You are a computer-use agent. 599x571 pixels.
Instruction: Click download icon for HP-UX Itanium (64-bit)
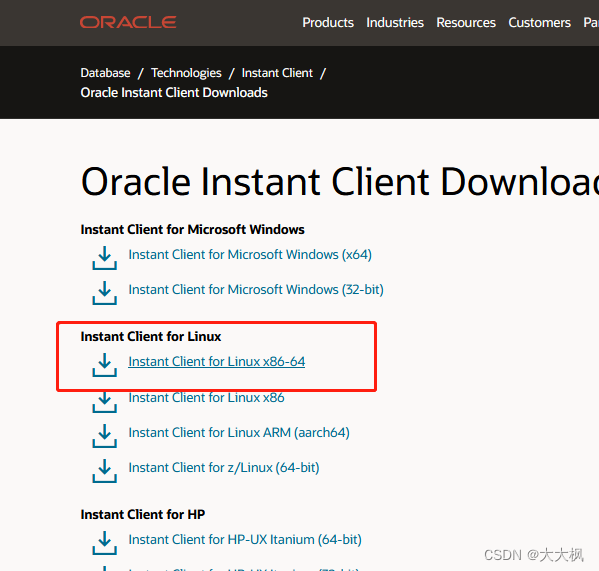coord(104,543)
